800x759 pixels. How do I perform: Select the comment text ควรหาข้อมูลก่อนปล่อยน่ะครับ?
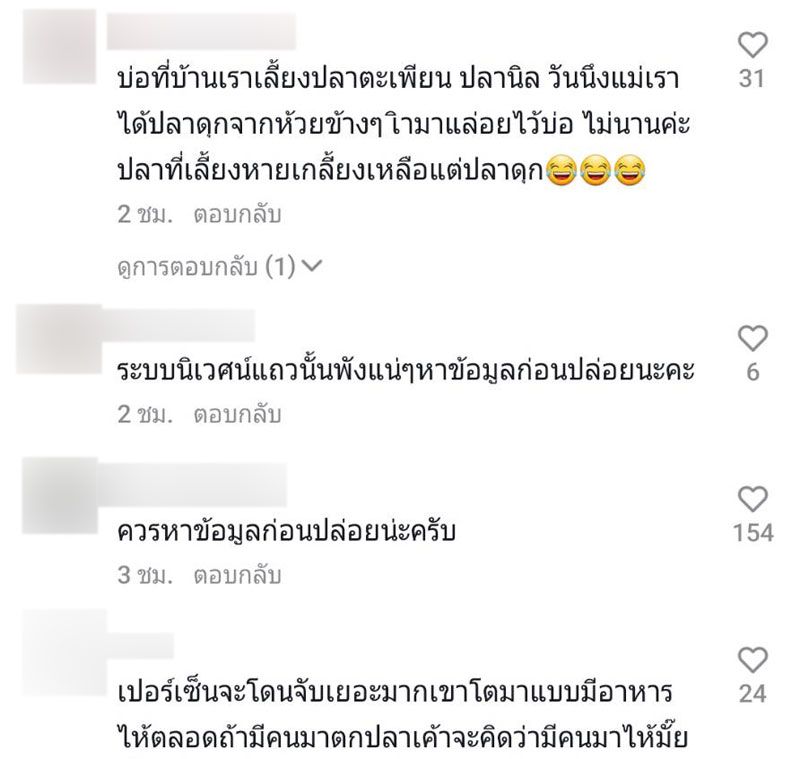(286, 532)
